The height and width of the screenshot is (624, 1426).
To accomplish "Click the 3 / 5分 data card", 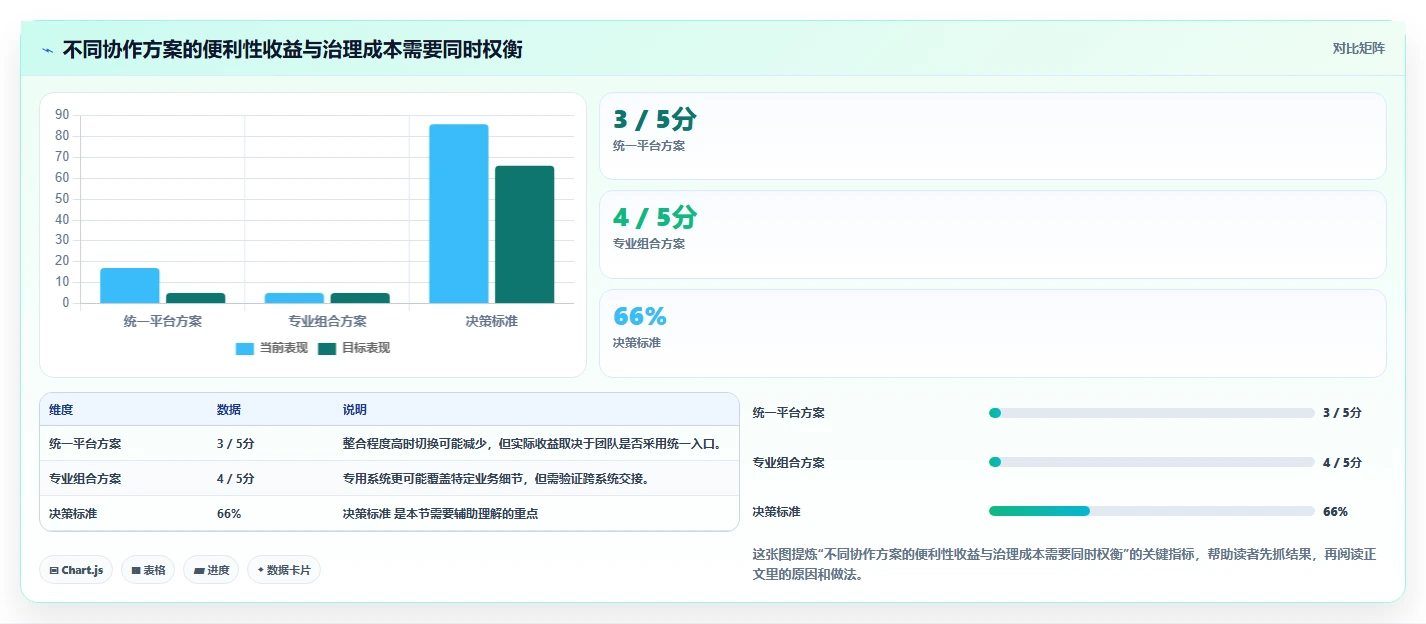I will (992, 136).
